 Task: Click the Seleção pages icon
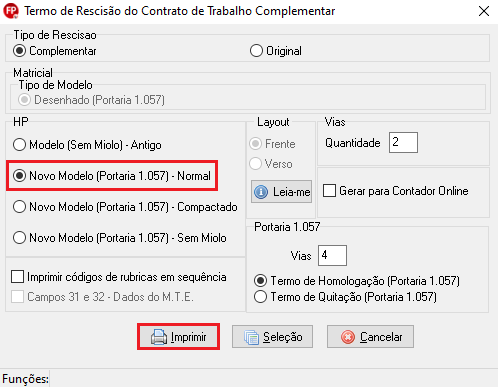(x=251, y=337)
